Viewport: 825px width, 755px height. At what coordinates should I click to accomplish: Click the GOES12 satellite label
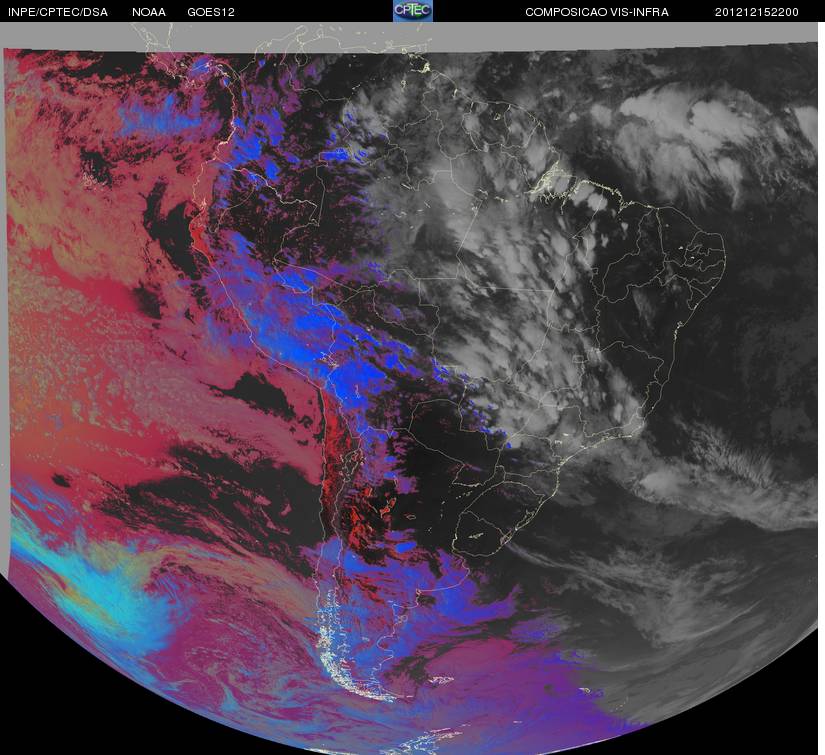pos(211,12)
